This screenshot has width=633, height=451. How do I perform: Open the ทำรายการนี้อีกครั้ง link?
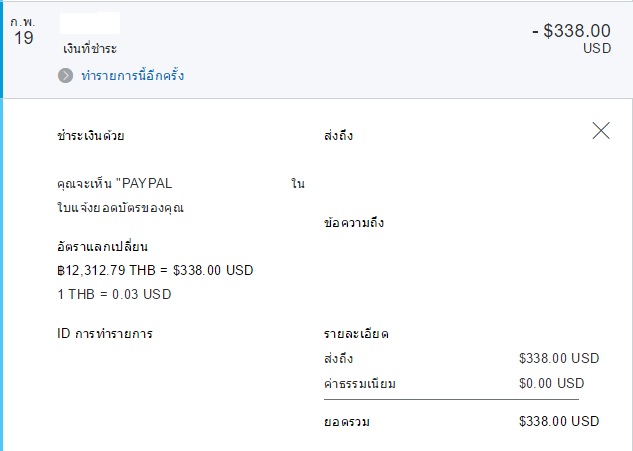coord(132,75)
